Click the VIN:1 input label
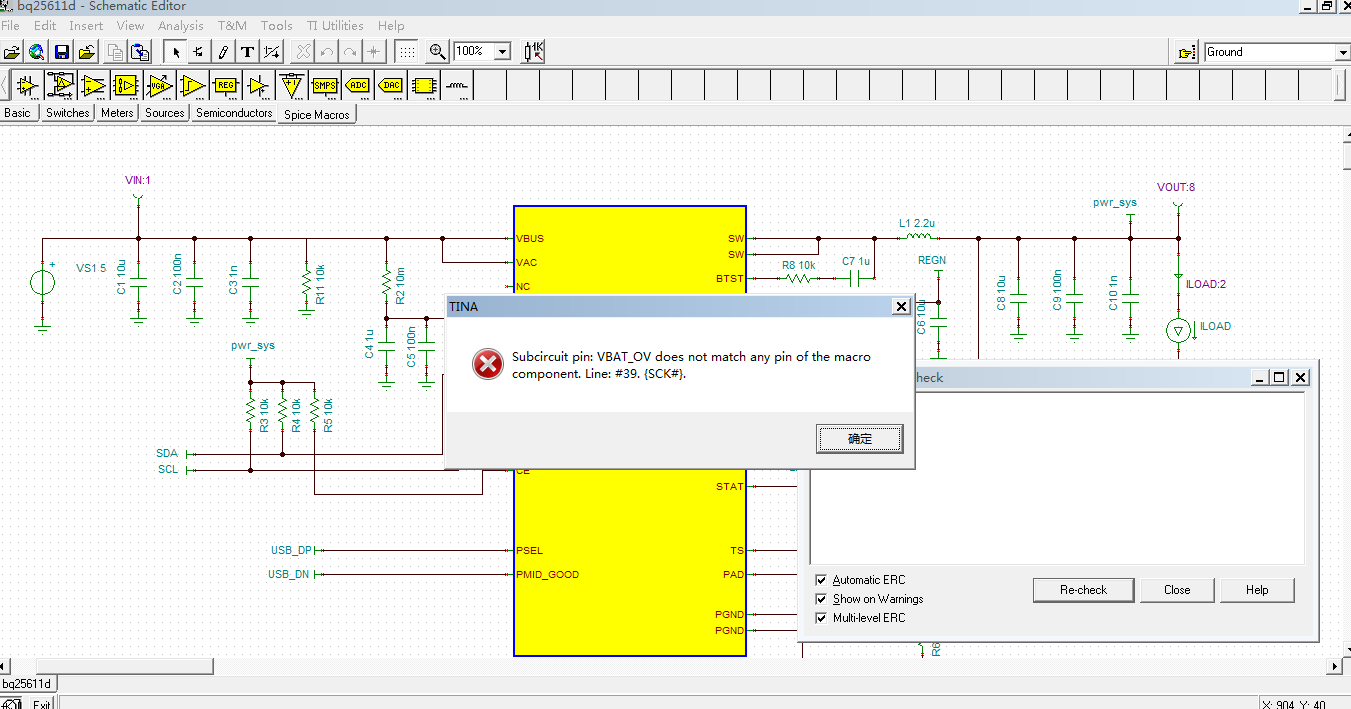Viewport: 1351px width, 709px height. coord(138,180)
